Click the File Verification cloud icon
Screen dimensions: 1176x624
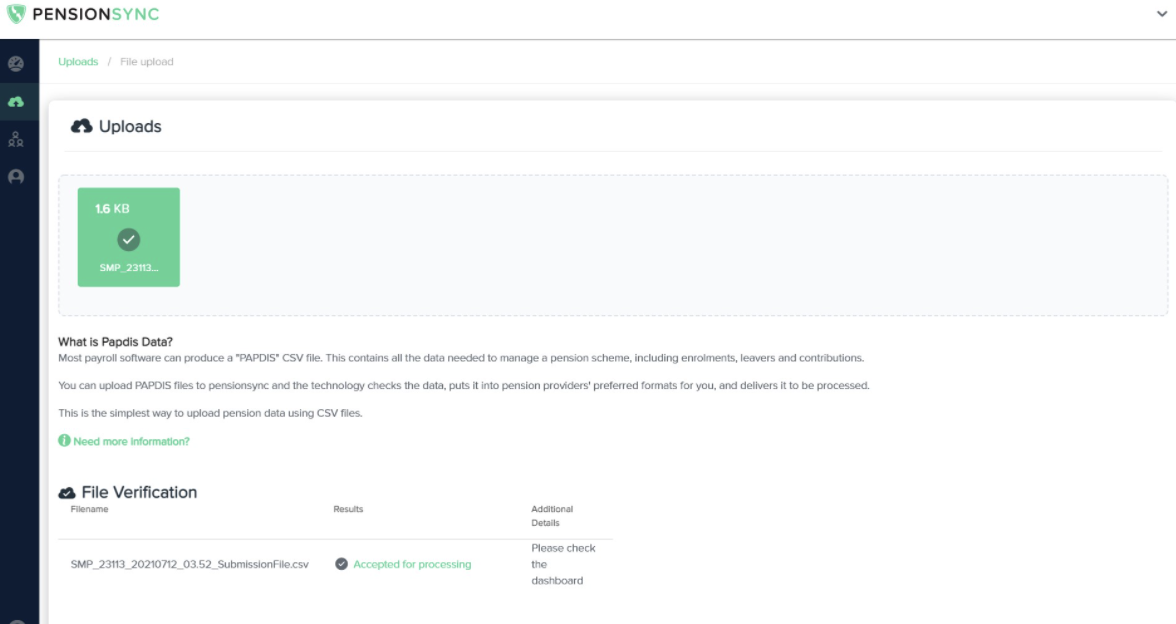point(68,491)
